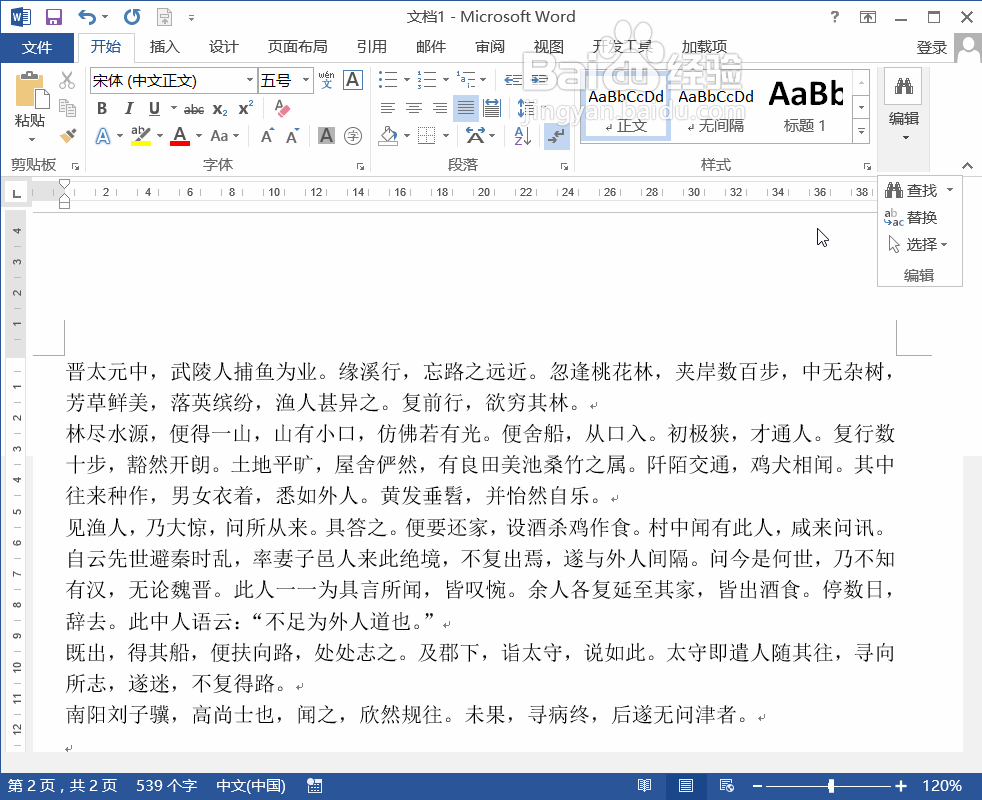Clear all formatting with eraser icon
This screenshot has height=800, width=982.
282,108
